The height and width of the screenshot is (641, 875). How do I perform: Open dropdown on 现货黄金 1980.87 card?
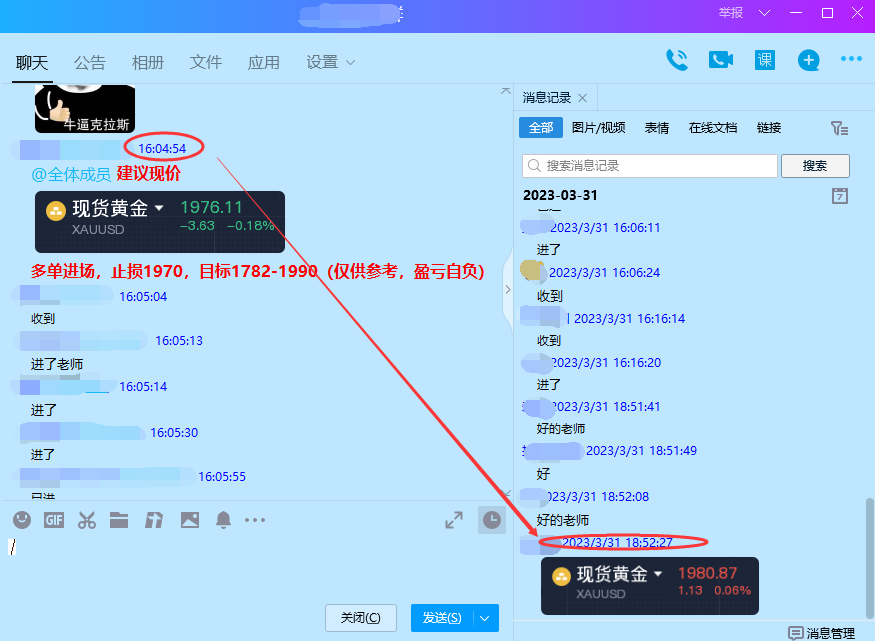pyautogui.click(x=658, y=573)
